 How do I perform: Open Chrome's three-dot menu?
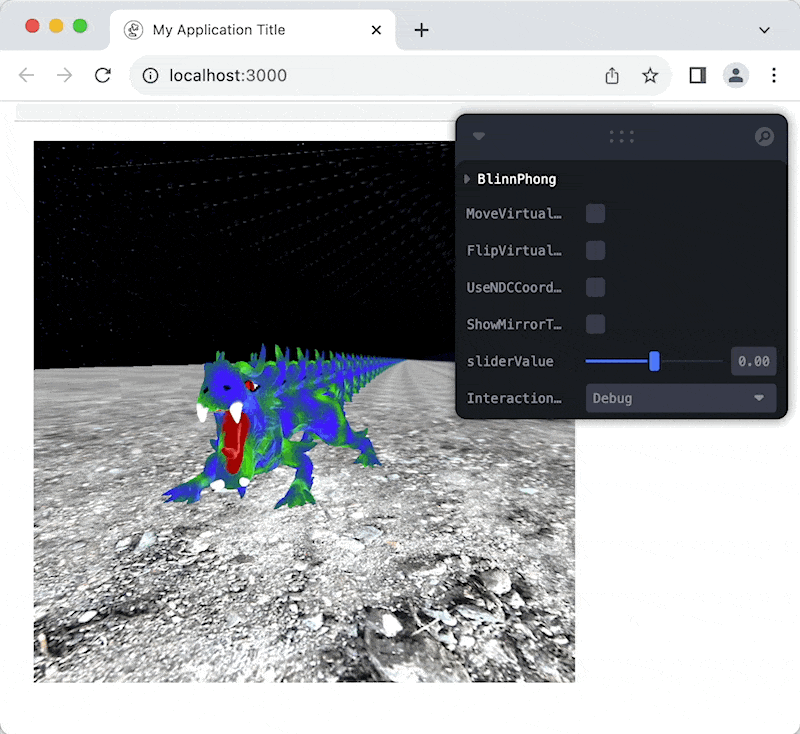click(x=774, y=75)
